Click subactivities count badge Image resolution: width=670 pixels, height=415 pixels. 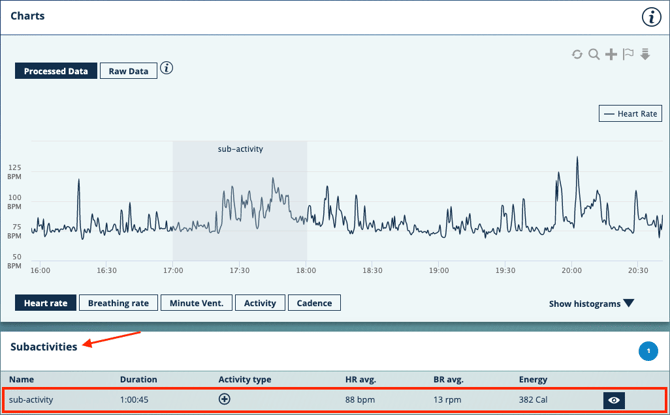[x=648, y=351]
